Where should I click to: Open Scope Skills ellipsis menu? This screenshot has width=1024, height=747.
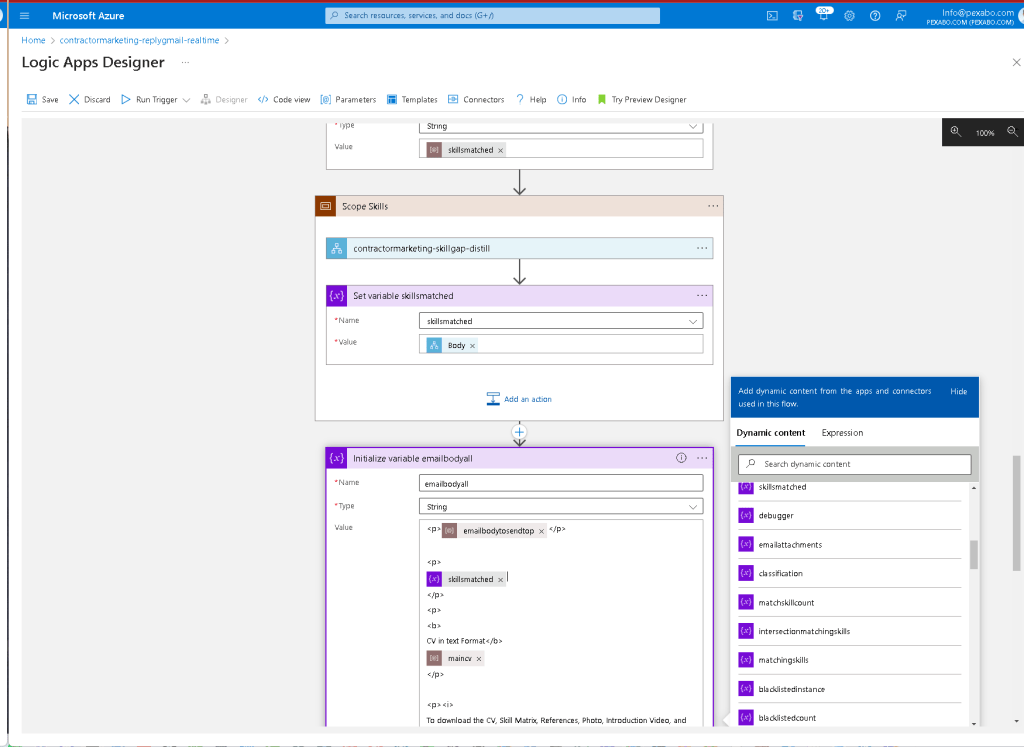[x=713, y=206]
